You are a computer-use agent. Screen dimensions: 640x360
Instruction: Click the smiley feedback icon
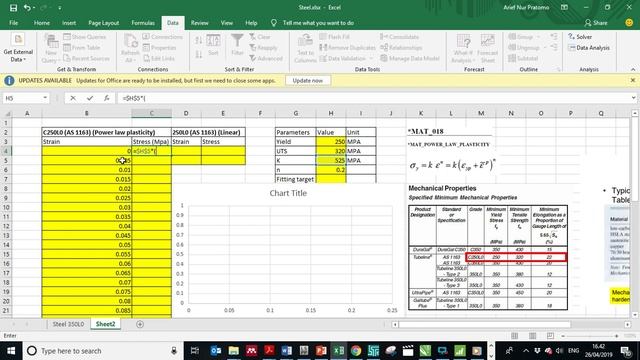coord(629,23)
